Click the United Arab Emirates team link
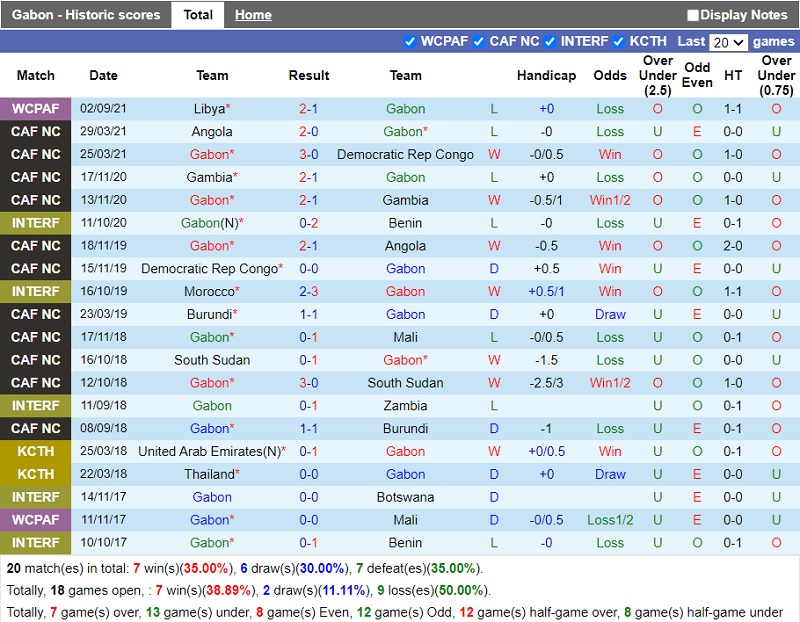 pos(208,452)
